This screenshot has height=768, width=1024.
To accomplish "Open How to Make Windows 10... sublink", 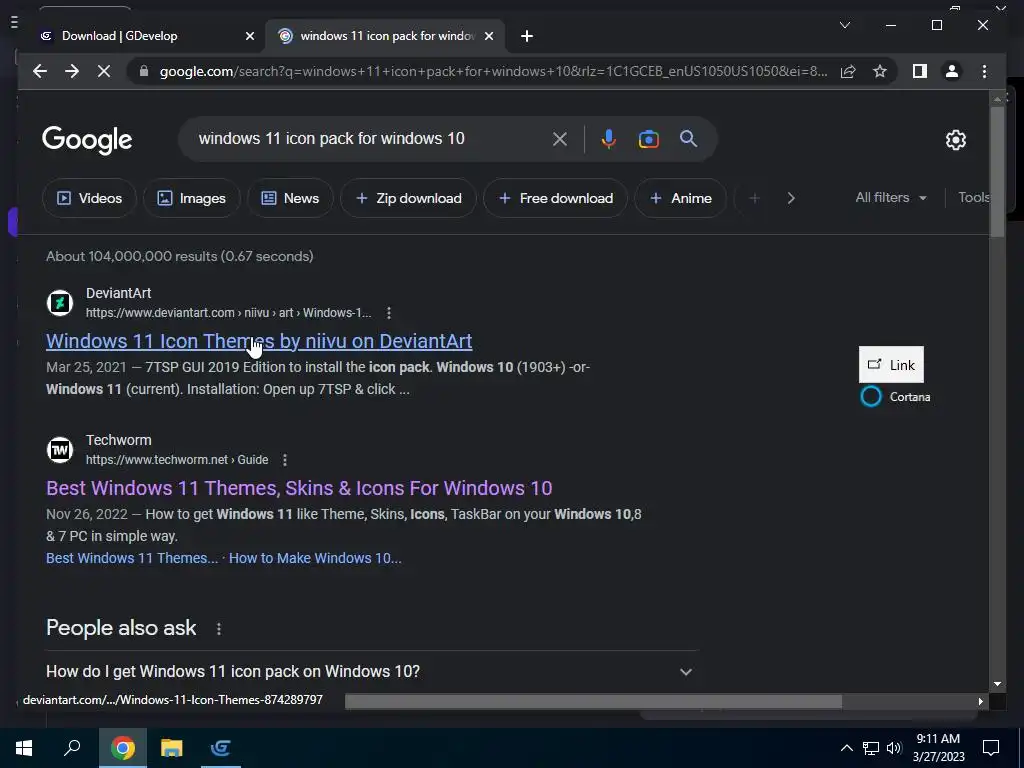I will [x=315, y=558].
